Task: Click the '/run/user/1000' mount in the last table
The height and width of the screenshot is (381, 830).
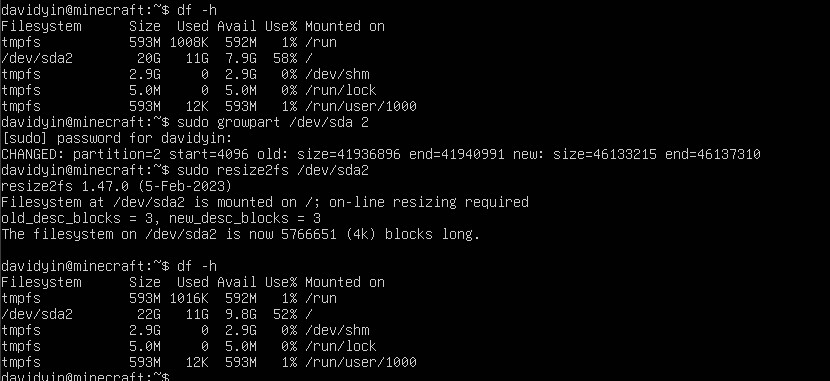Action: point(360,362)
